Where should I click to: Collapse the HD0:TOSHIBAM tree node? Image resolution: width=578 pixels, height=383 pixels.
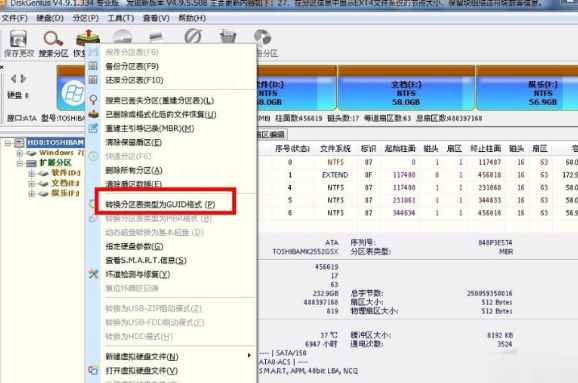8,143
